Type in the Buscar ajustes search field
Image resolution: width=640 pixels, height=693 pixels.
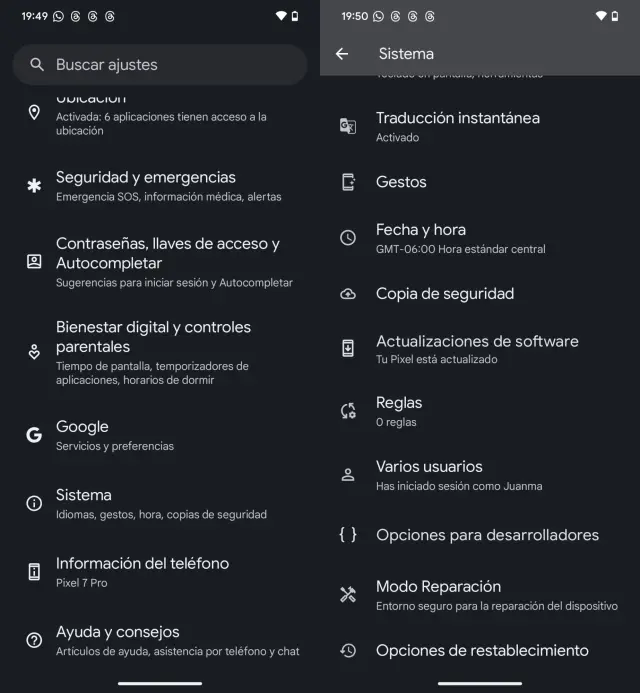(170, 65)
